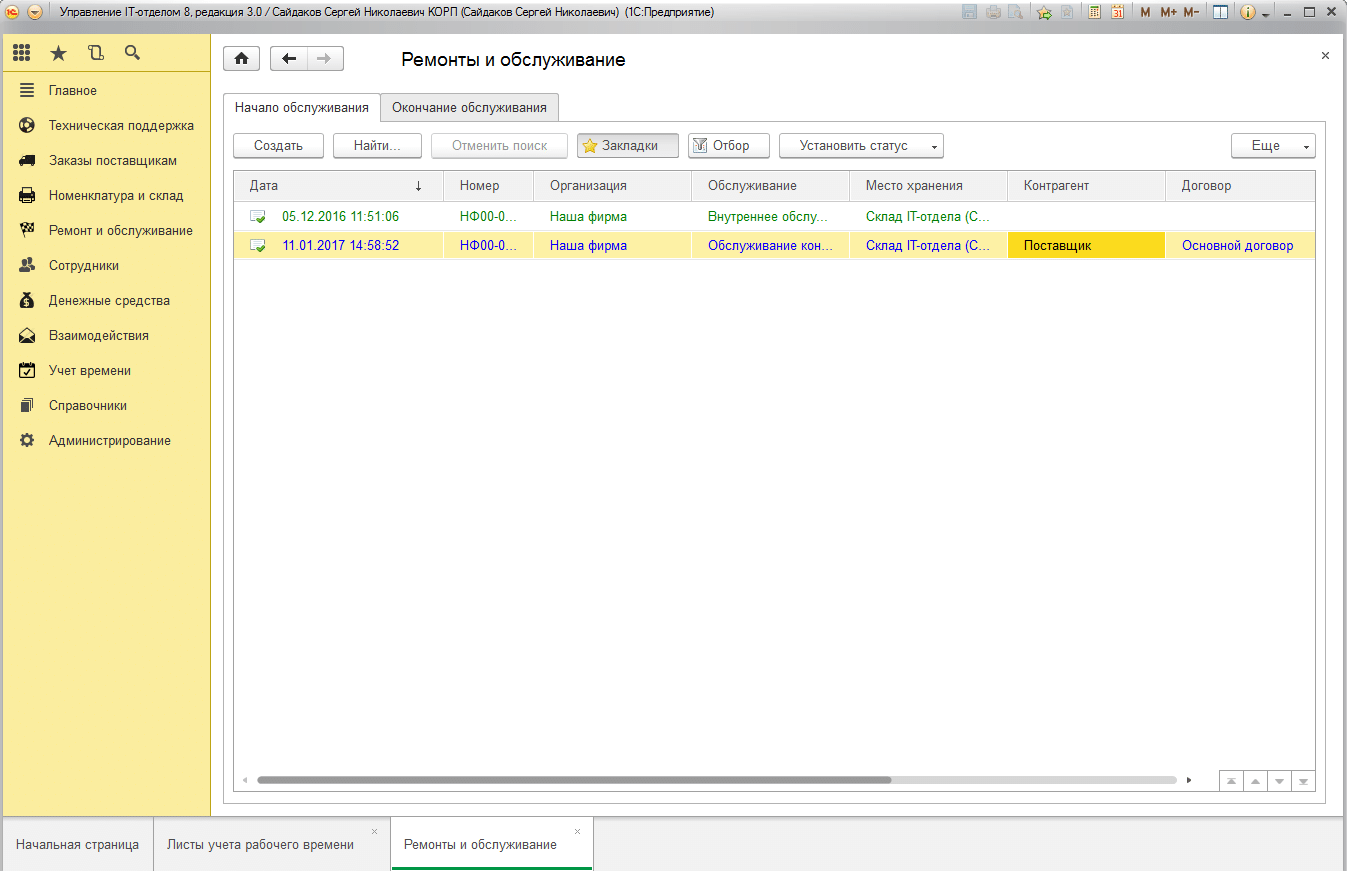This screenshot has height=871, width=1347.
Task: Open the functions menu grid icon
Action: pos(21,53)
